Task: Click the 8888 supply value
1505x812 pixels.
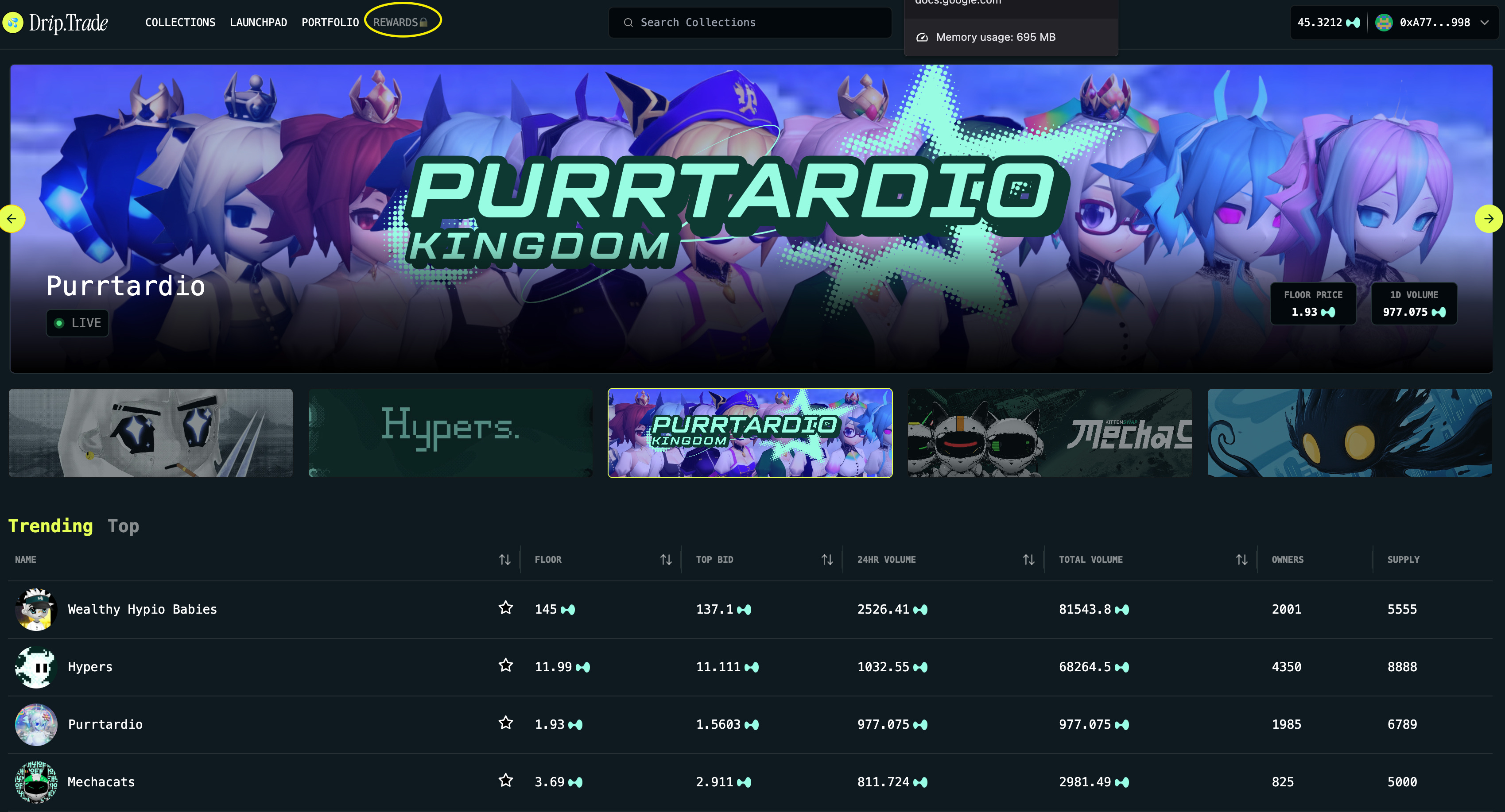Action: [1402, 667]
